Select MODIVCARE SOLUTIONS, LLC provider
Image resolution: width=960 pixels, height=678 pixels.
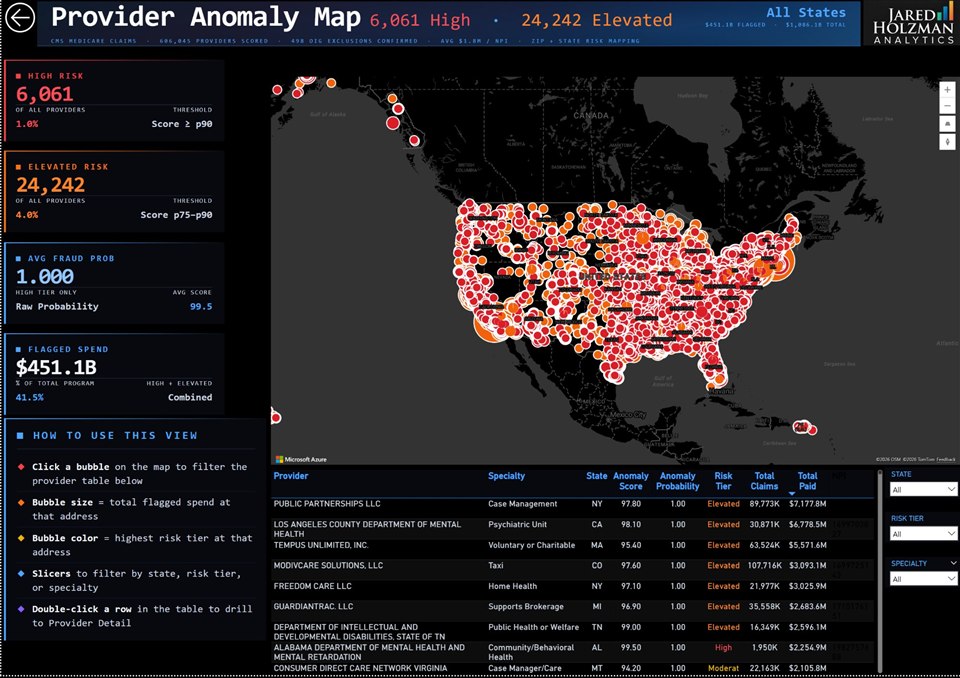point(328,565)
